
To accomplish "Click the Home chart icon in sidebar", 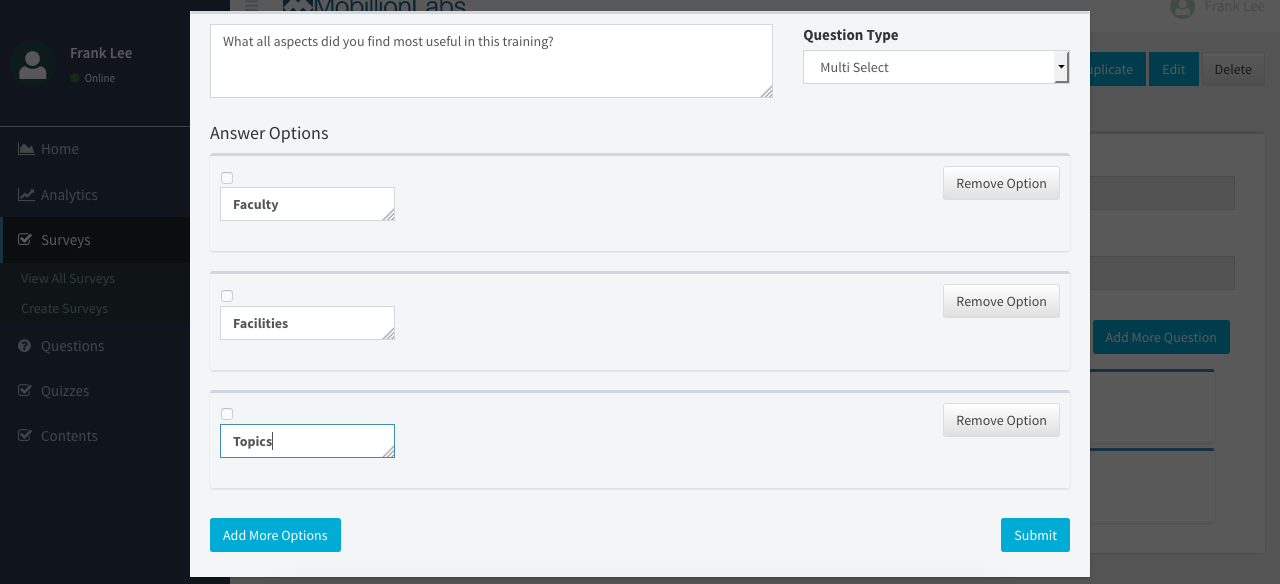I will pyautogui.click(x=26, y=149).
